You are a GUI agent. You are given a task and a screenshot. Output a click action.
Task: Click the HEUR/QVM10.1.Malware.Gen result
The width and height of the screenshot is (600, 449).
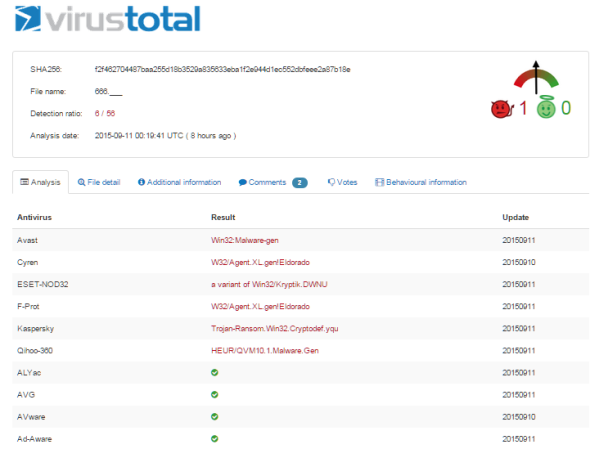(265, 350)
